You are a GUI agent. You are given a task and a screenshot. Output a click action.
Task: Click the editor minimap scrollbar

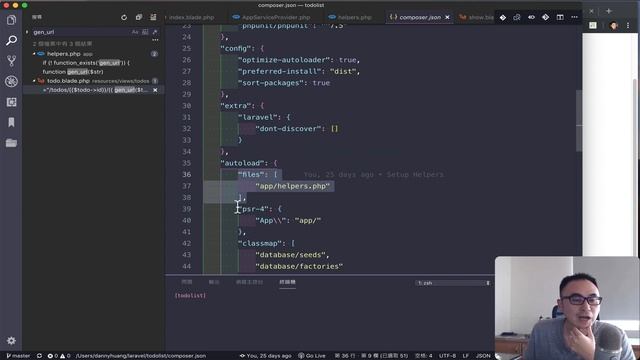(579, 120)
